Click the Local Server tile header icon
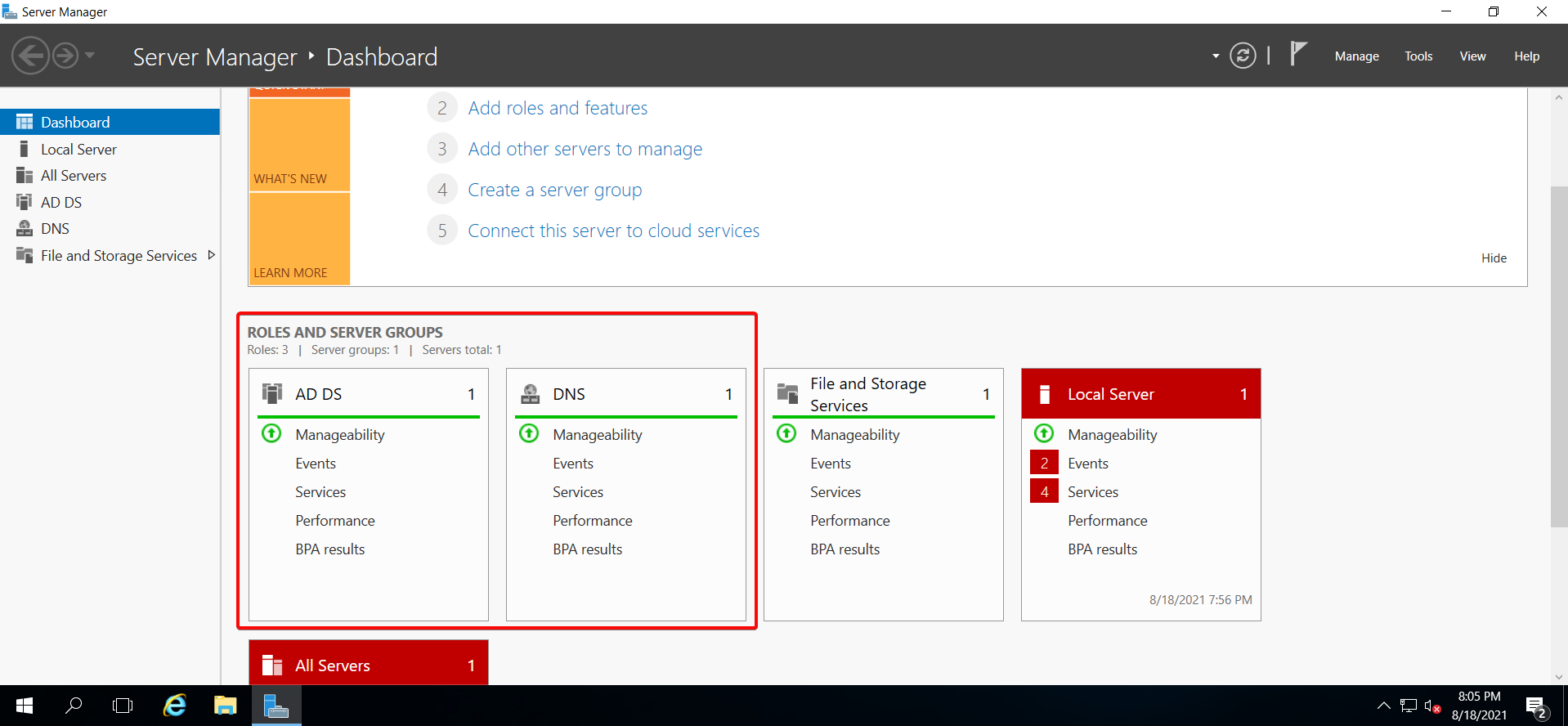The width and height of the screenshot is (1568, 726). click(1044, 394)
